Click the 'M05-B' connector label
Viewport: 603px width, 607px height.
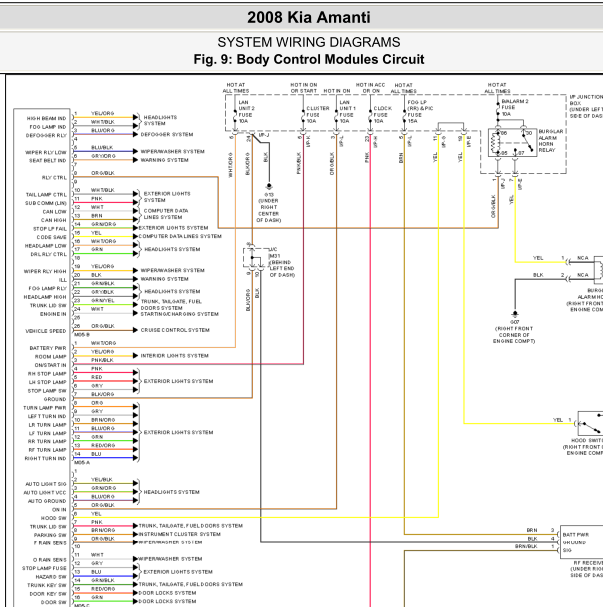click(82, 335)
